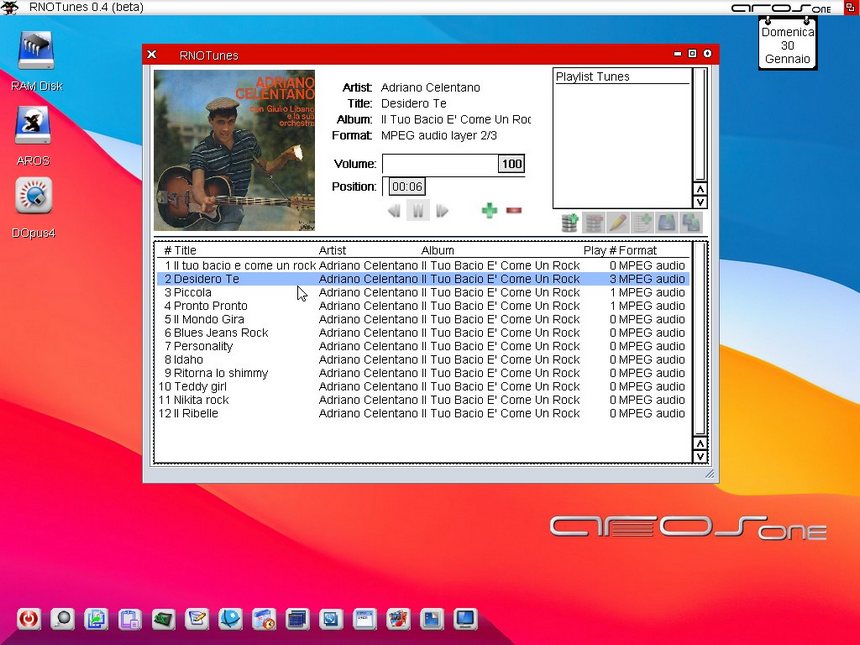Viewport: 860px width, 645px height.
Task: Click the Play # column header
Action: coord(600,251)
